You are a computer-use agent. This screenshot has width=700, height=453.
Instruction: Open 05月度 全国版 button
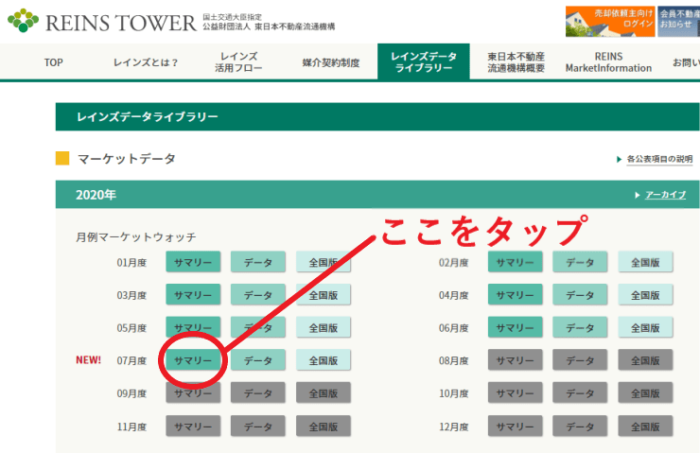click(323, 327)
